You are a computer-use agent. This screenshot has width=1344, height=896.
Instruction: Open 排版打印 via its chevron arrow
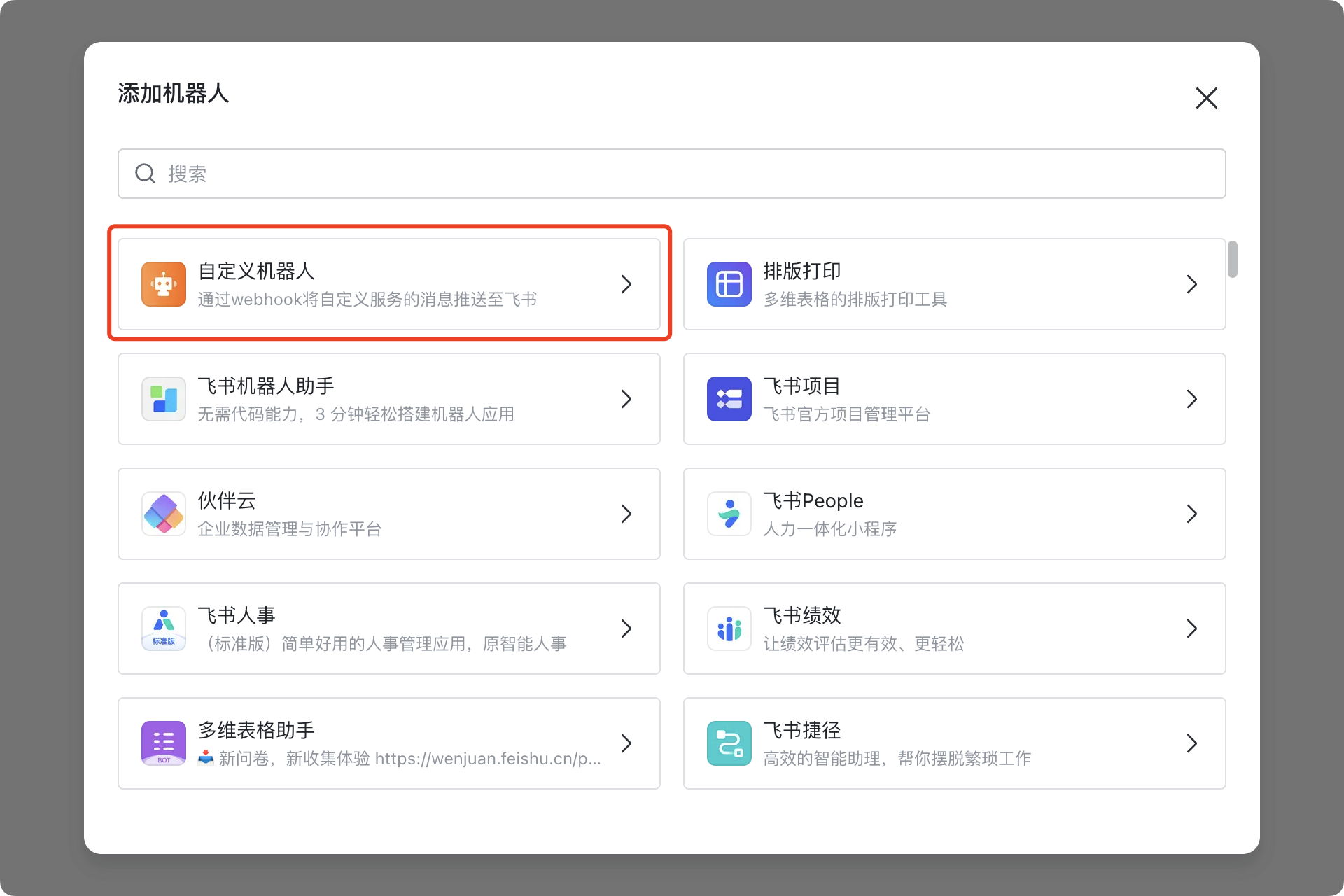click(x=1192, y=284)
